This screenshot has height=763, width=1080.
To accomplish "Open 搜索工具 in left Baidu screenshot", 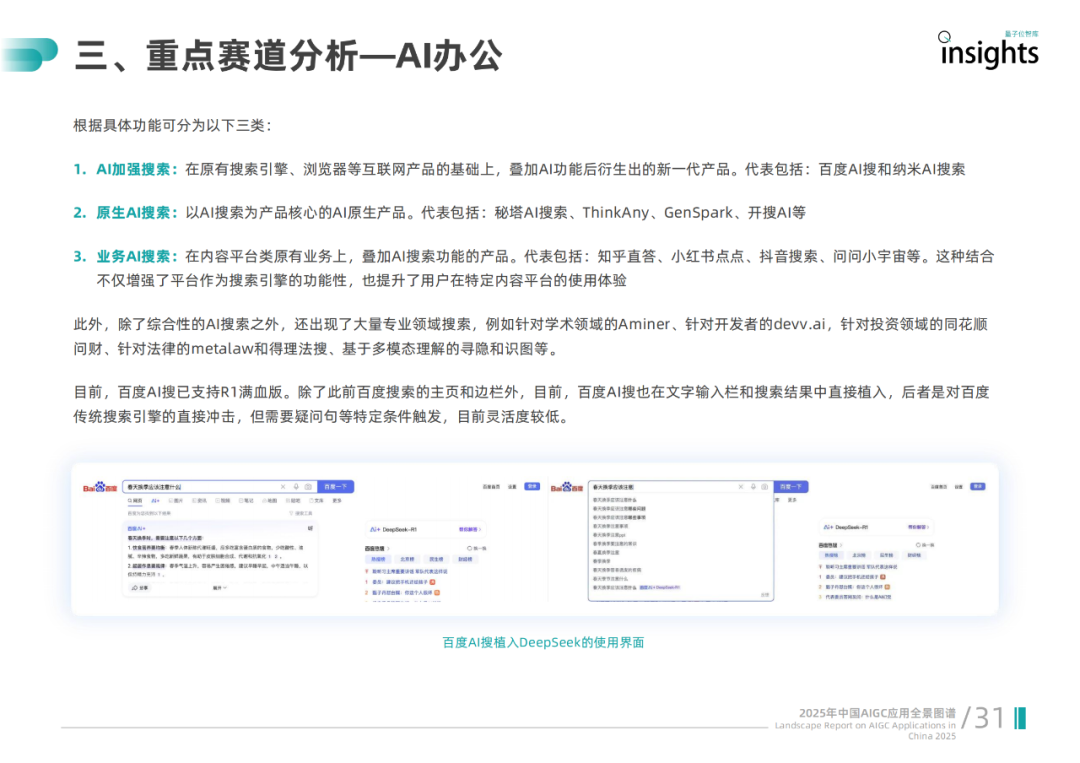I will click(x=300, y=513).
